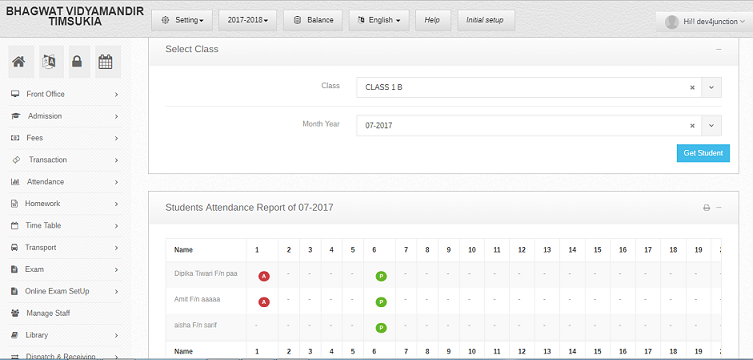Collapse the Select Class panel
Image resolution: width=753 pixels, height=360 pixels.
tap(718, 49)
